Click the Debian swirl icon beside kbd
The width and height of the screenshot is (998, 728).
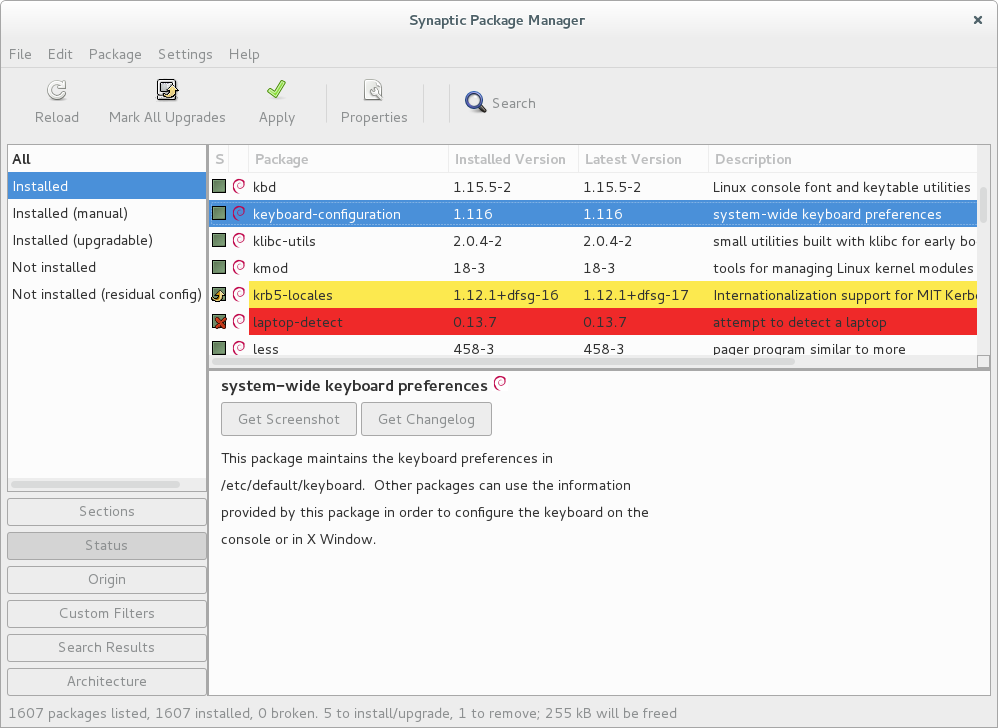(239, 186)
